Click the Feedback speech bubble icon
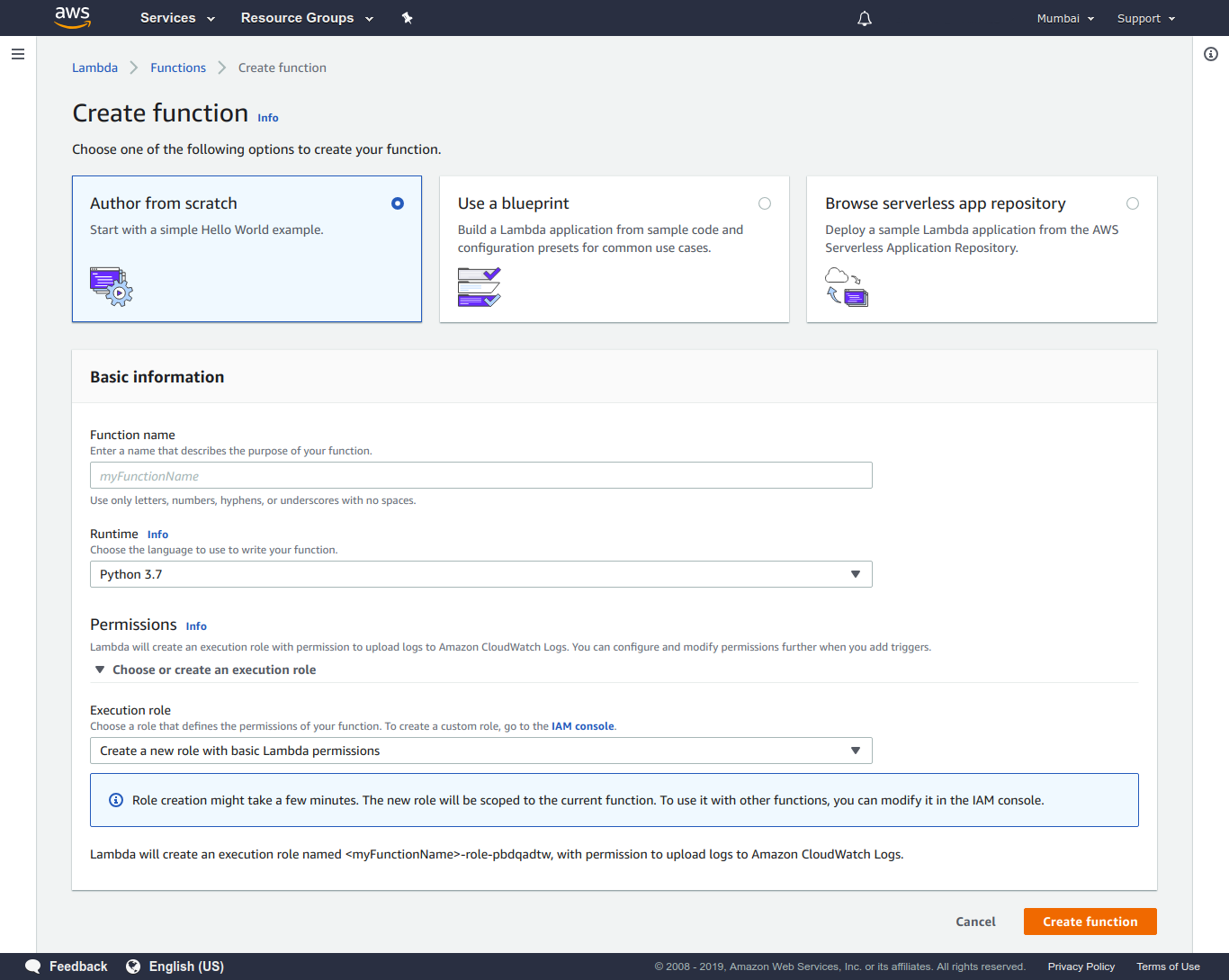The image size is (1229, 980). pyautogui.click(x=33, y=967)
